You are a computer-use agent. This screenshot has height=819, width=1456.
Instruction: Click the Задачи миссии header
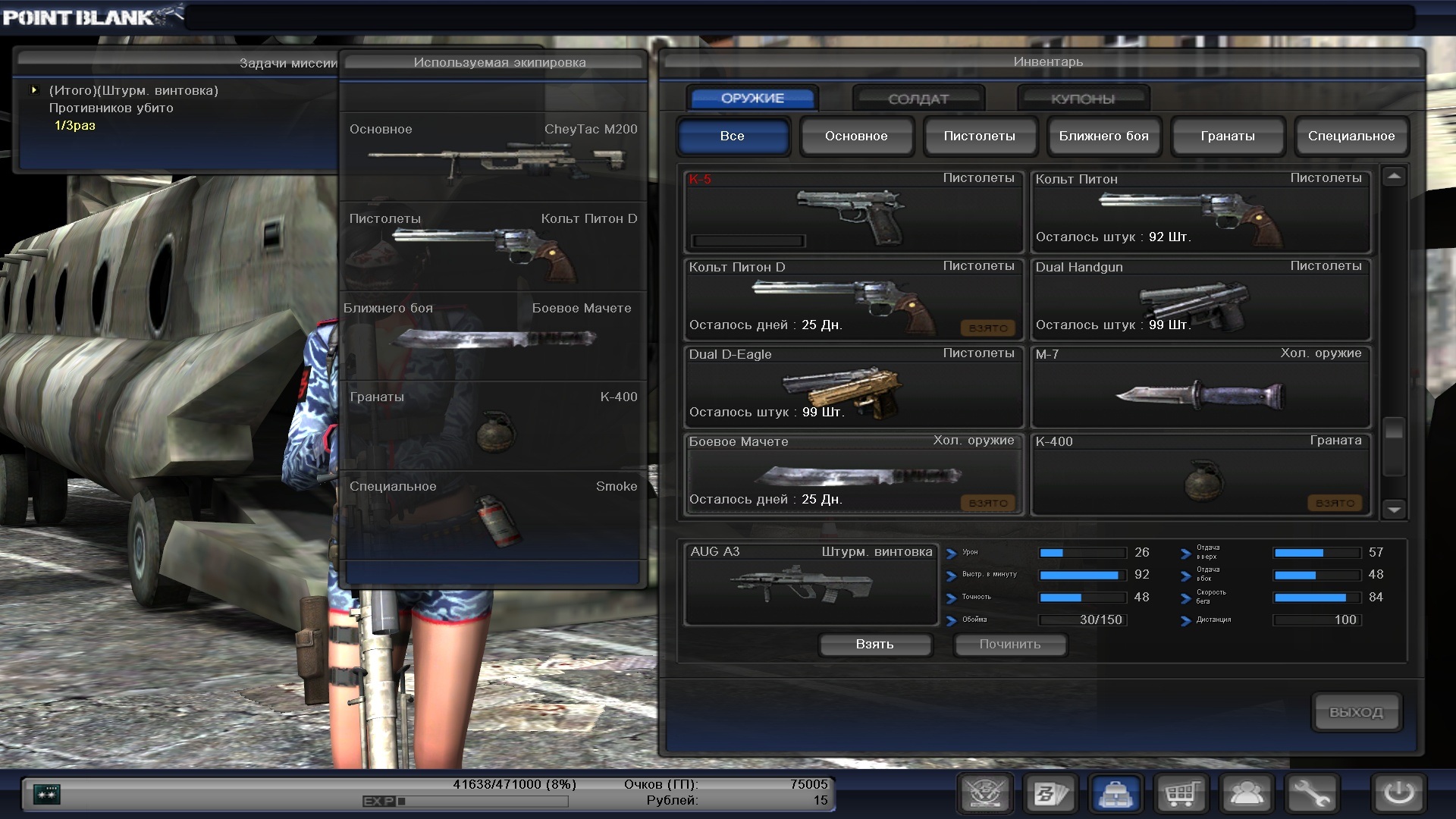pyautogui.click(x=288, y=64)
